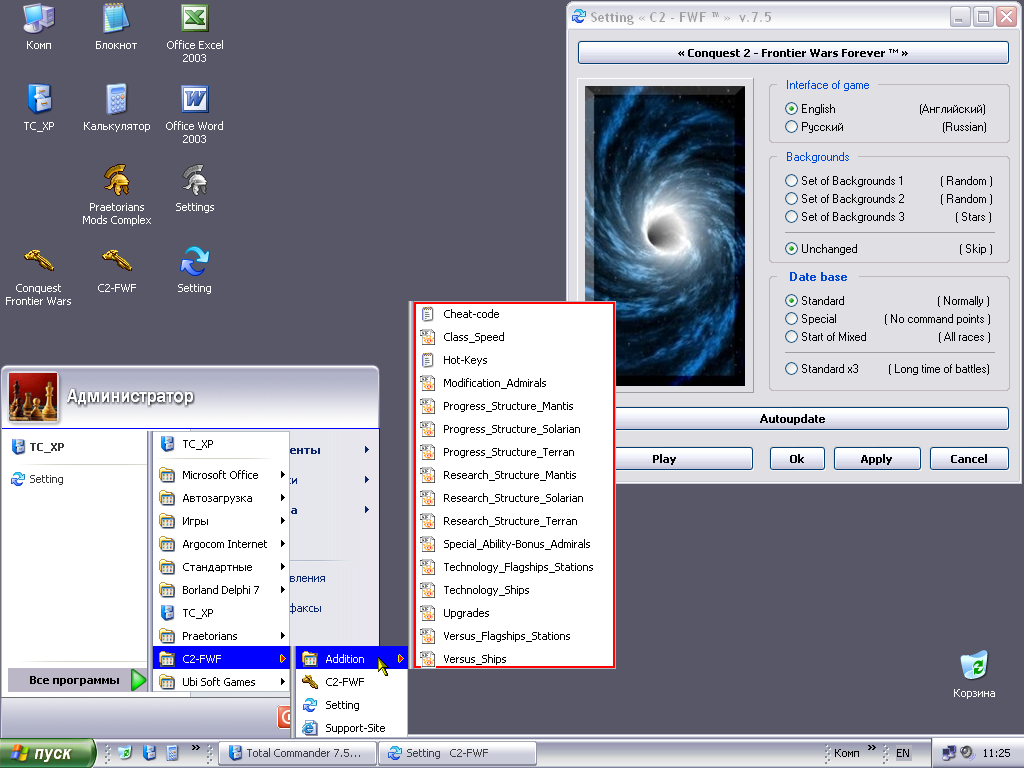This screenshot has height=768, width=1024.
Task: Click the Ok button
Action: click(797, 458)
